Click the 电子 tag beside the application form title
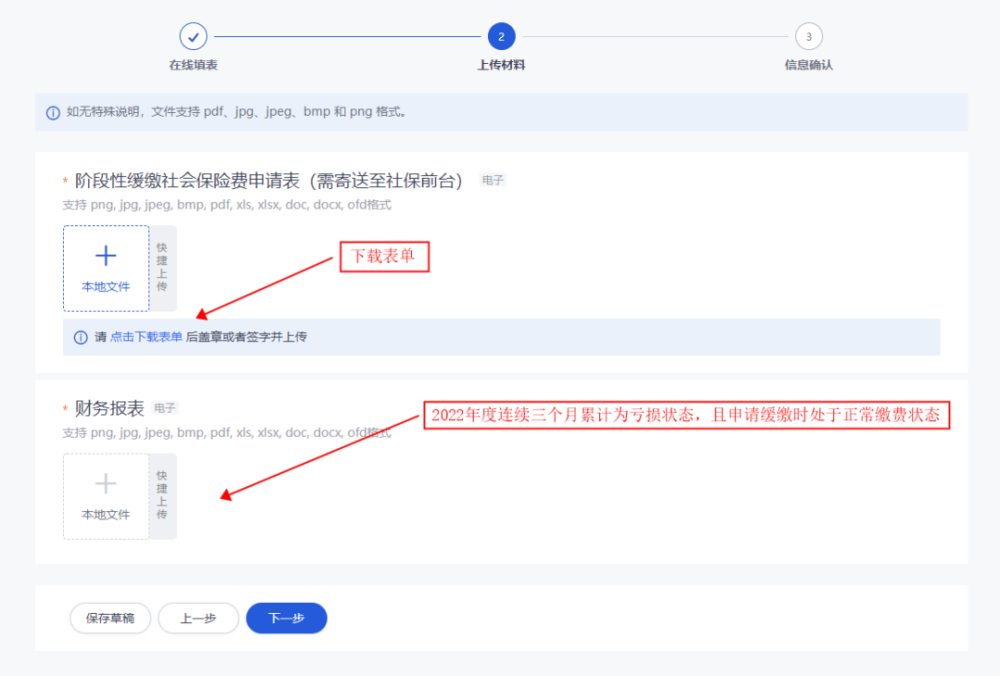This screenshot has width=1000, height=676. [492, 180]
